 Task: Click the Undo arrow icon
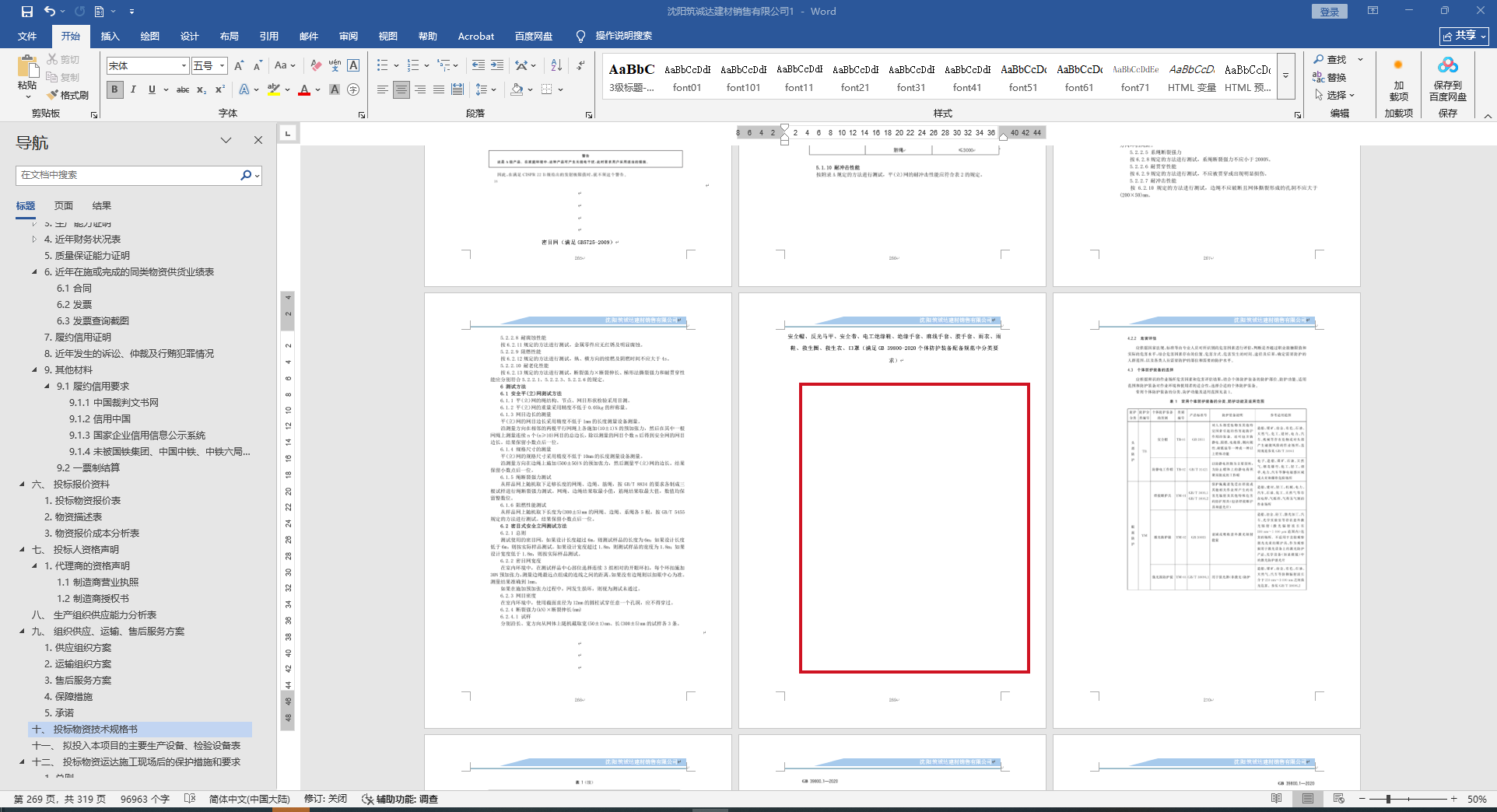[50, 12]
